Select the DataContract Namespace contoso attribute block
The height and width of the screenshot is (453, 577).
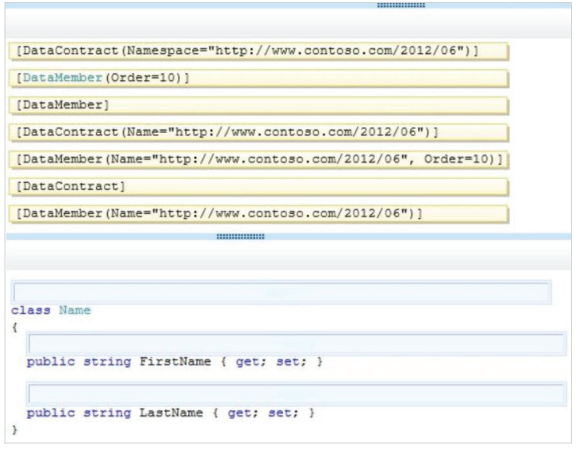(259, 51)
